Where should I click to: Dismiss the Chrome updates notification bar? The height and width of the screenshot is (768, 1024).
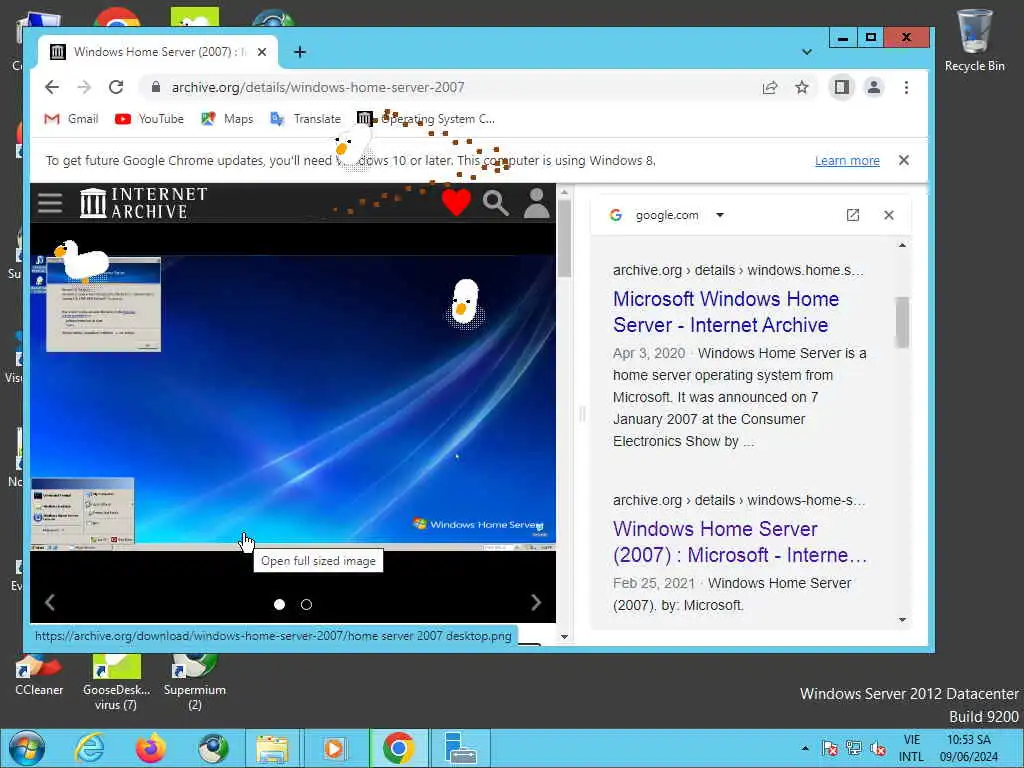pos(904,160)
